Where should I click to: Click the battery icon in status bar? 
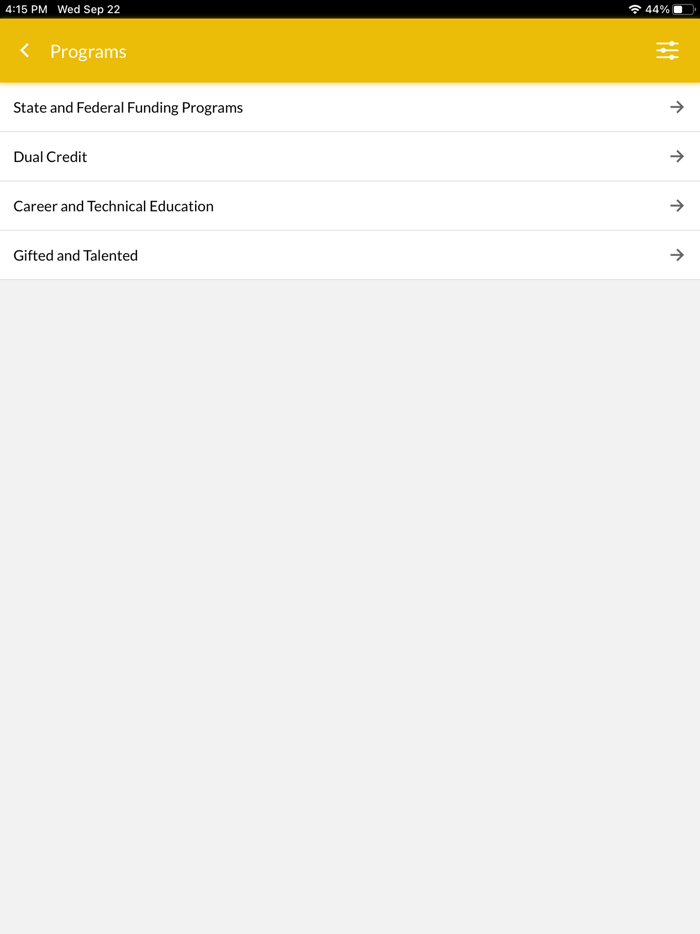click(683, 9)
